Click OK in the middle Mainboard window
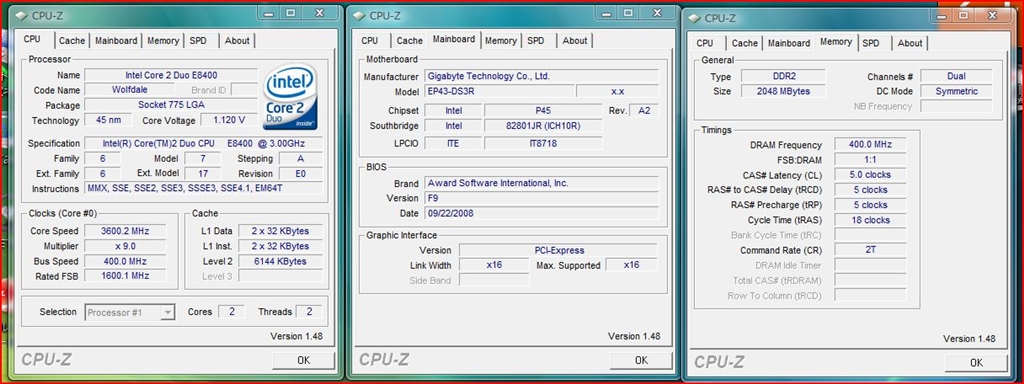 641,360
